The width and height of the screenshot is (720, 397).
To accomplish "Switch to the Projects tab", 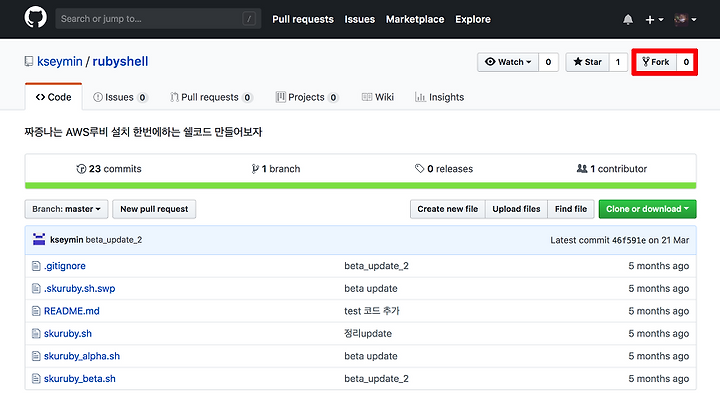I will click(x=307, y=97).
